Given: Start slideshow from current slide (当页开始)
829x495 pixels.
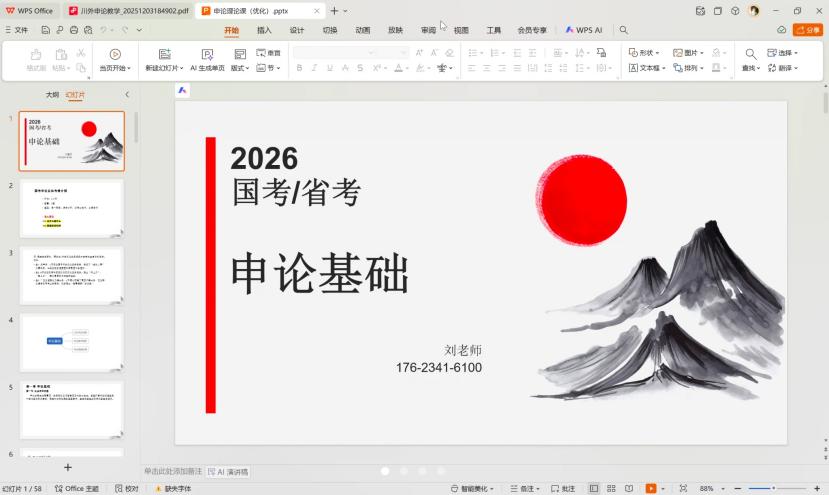Looking at the screenshot, I should point(115,55).
